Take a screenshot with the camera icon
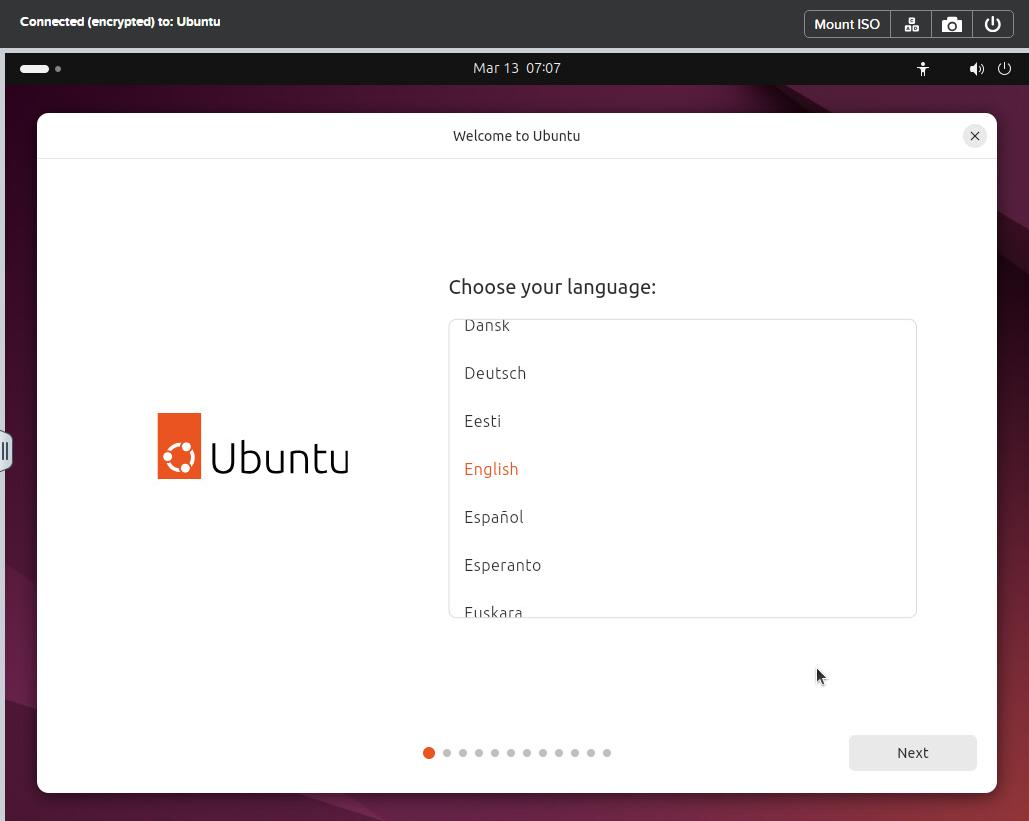The height and width of the screenshot is (821, 1029). coord(952,24)
